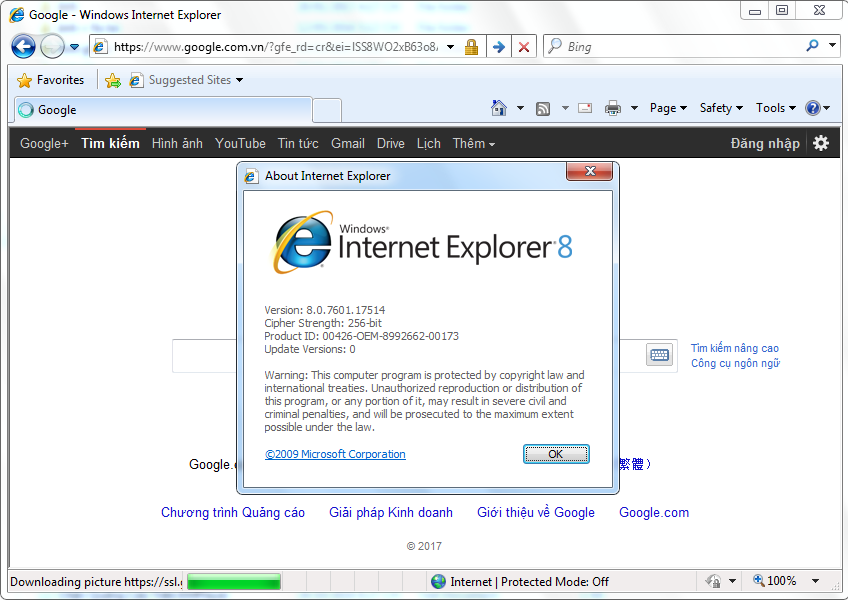The width and height of the screenshot is (848, 600).
Task: Open the Tìm kiếm nâng cao link
Action: (734, 348)
